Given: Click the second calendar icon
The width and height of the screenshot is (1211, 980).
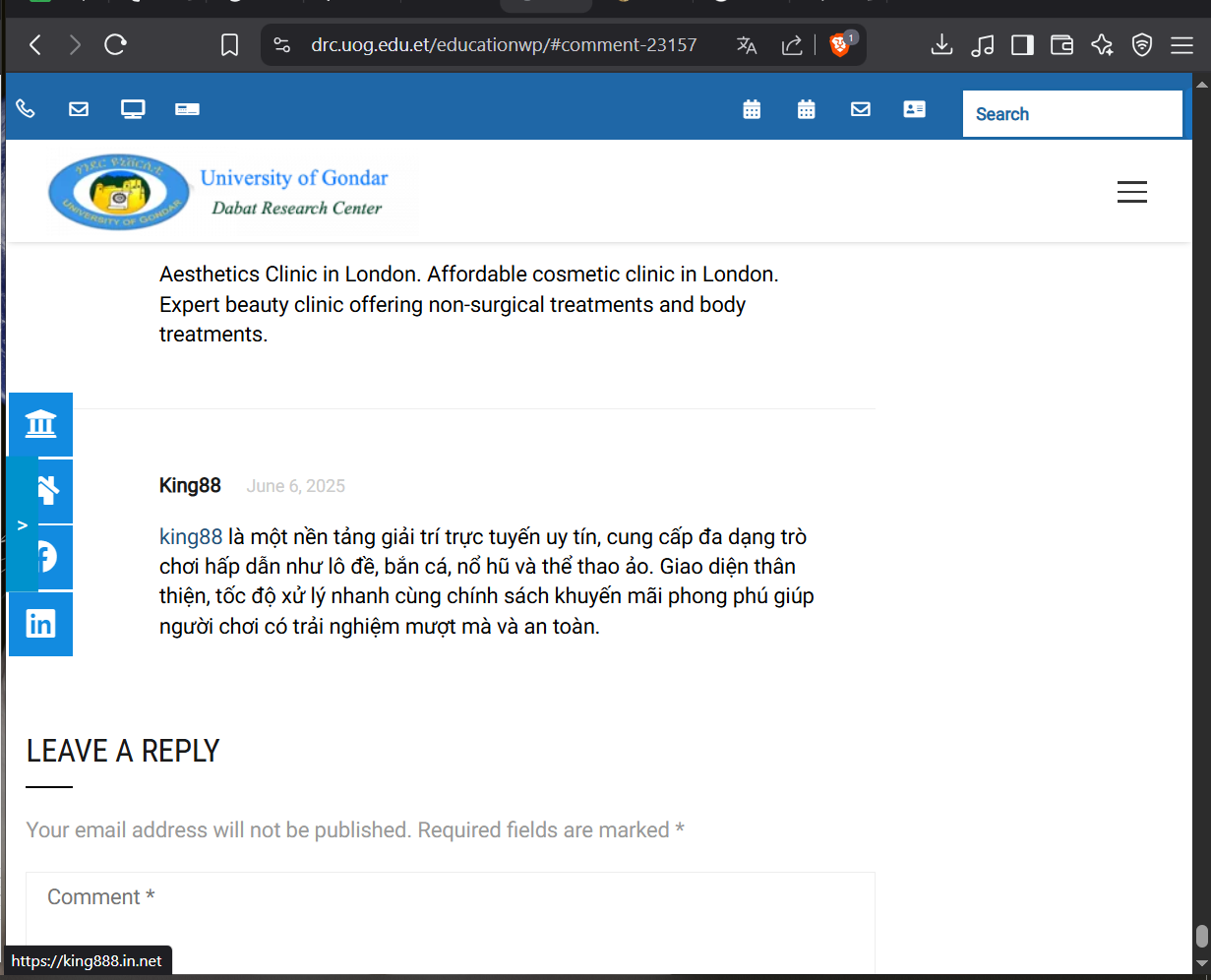Looking at the screenshot, I should 806,109.
